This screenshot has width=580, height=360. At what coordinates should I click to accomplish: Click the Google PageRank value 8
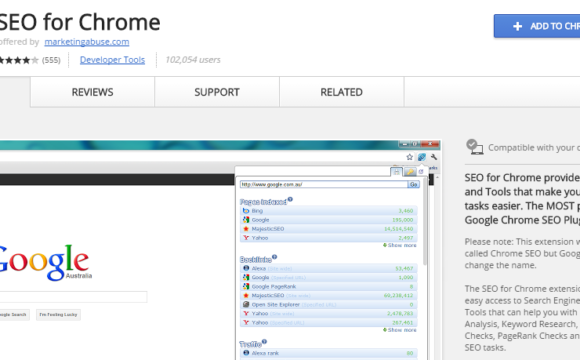(x=411, y=287)
